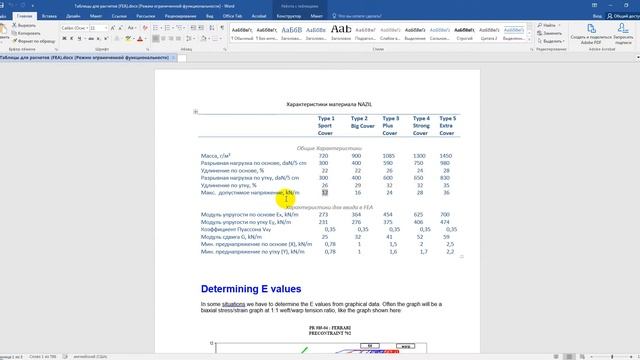Image resolution: width=640 pixels, height=360 pixels.
Task: Open the Конструктор table tools tab
Action: 289,16
